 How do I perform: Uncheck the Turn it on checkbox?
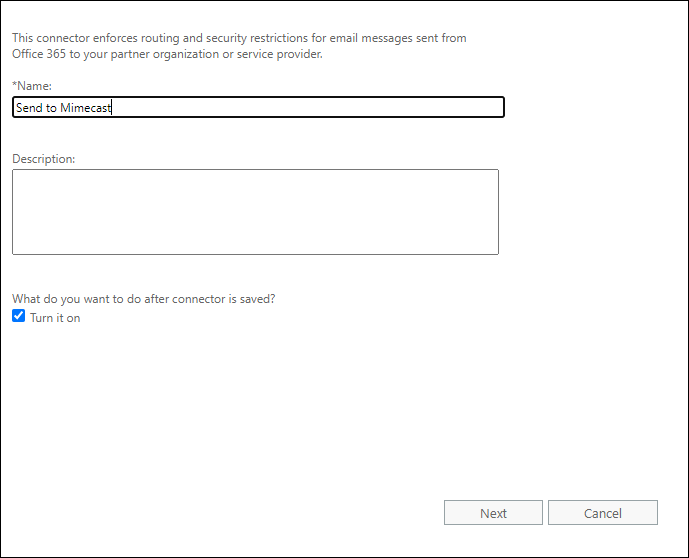tap(18, 317)
